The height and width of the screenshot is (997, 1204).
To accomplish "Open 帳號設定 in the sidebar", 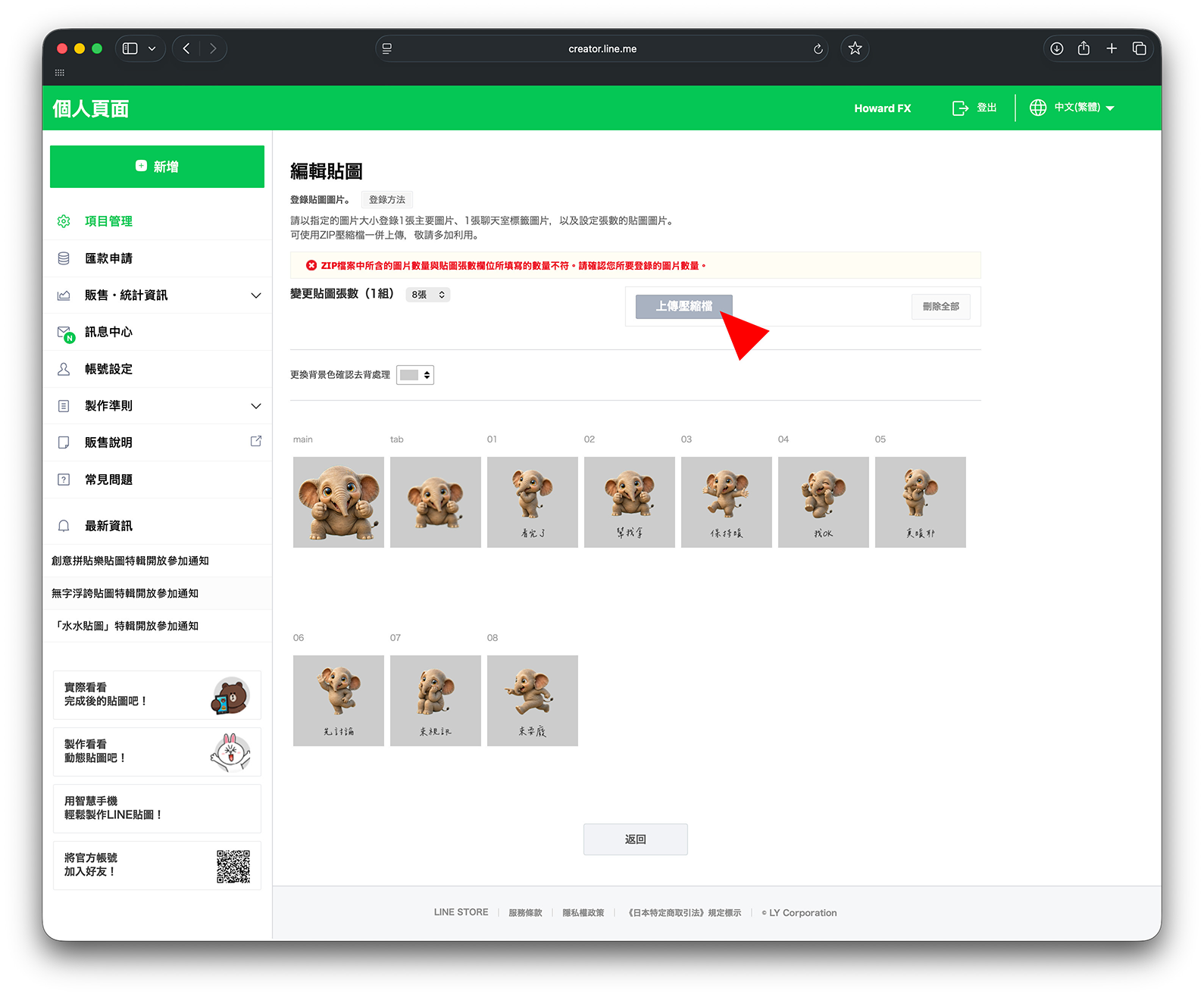I will (108, 369).
